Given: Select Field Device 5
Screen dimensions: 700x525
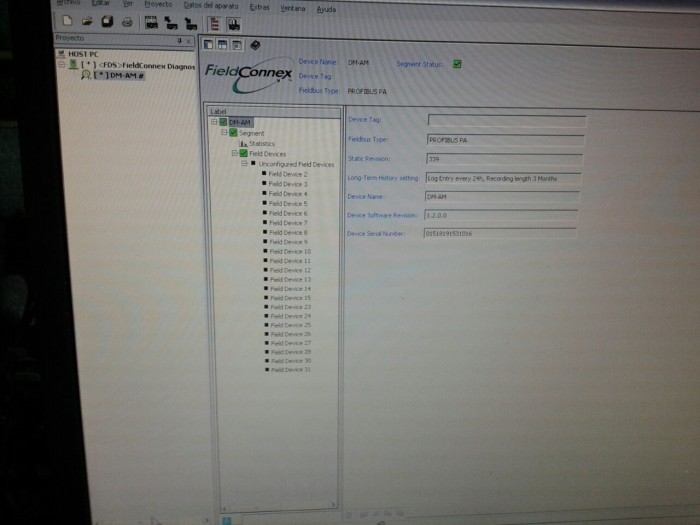Looking at the screenshot, I should click(288, 204).
